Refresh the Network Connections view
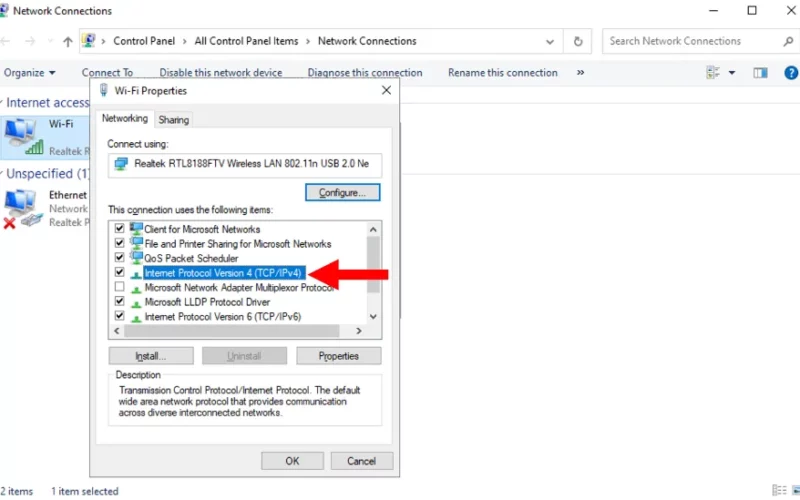Viewport: 800px width, 500px height. 578,41
